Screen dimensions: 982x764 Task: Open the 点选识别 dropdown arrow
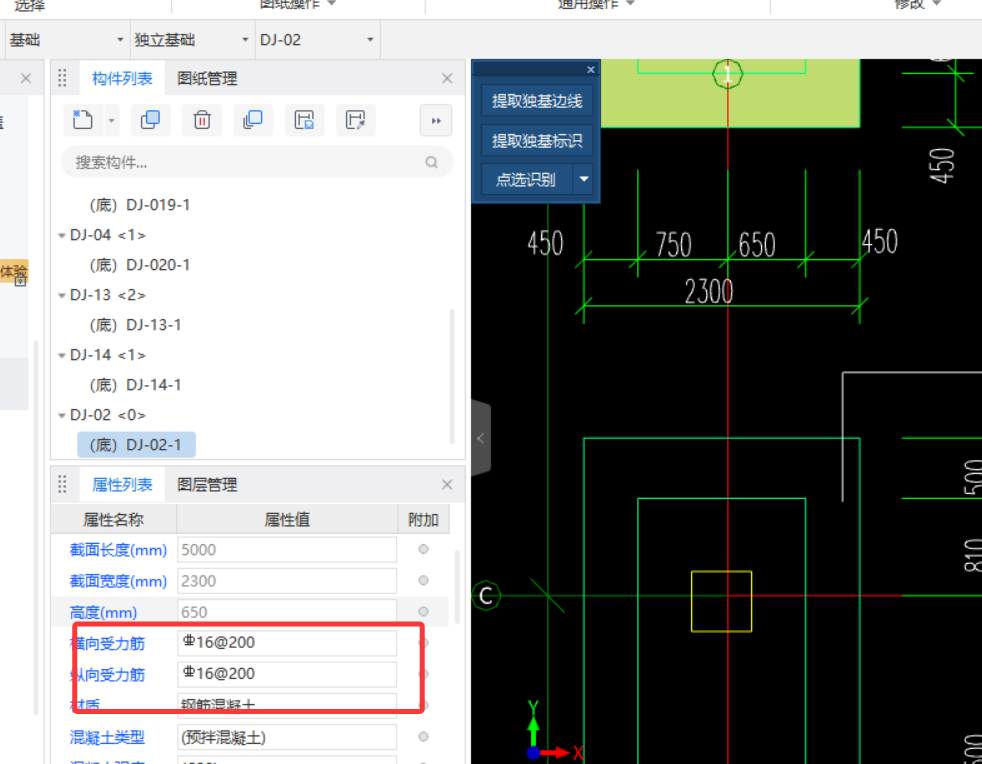(x=584, y=180)
